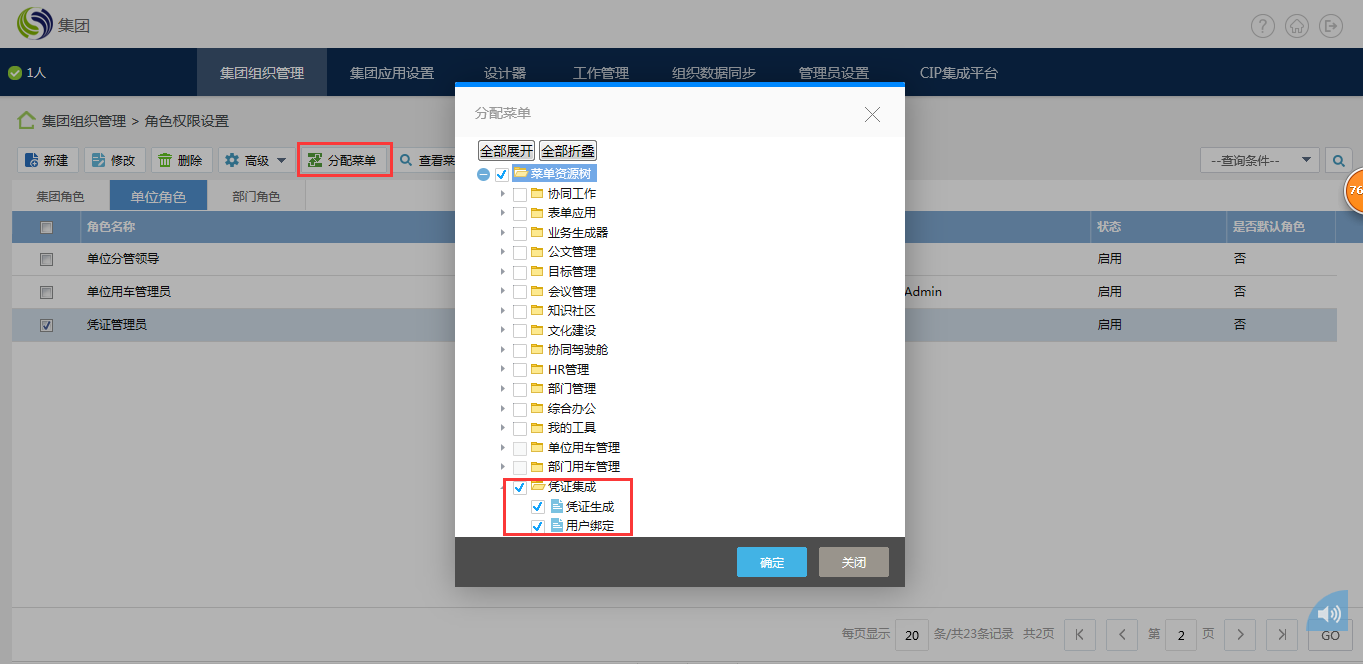
Task: Click the breadcrumb house icon
Action: tap(26, 120)
